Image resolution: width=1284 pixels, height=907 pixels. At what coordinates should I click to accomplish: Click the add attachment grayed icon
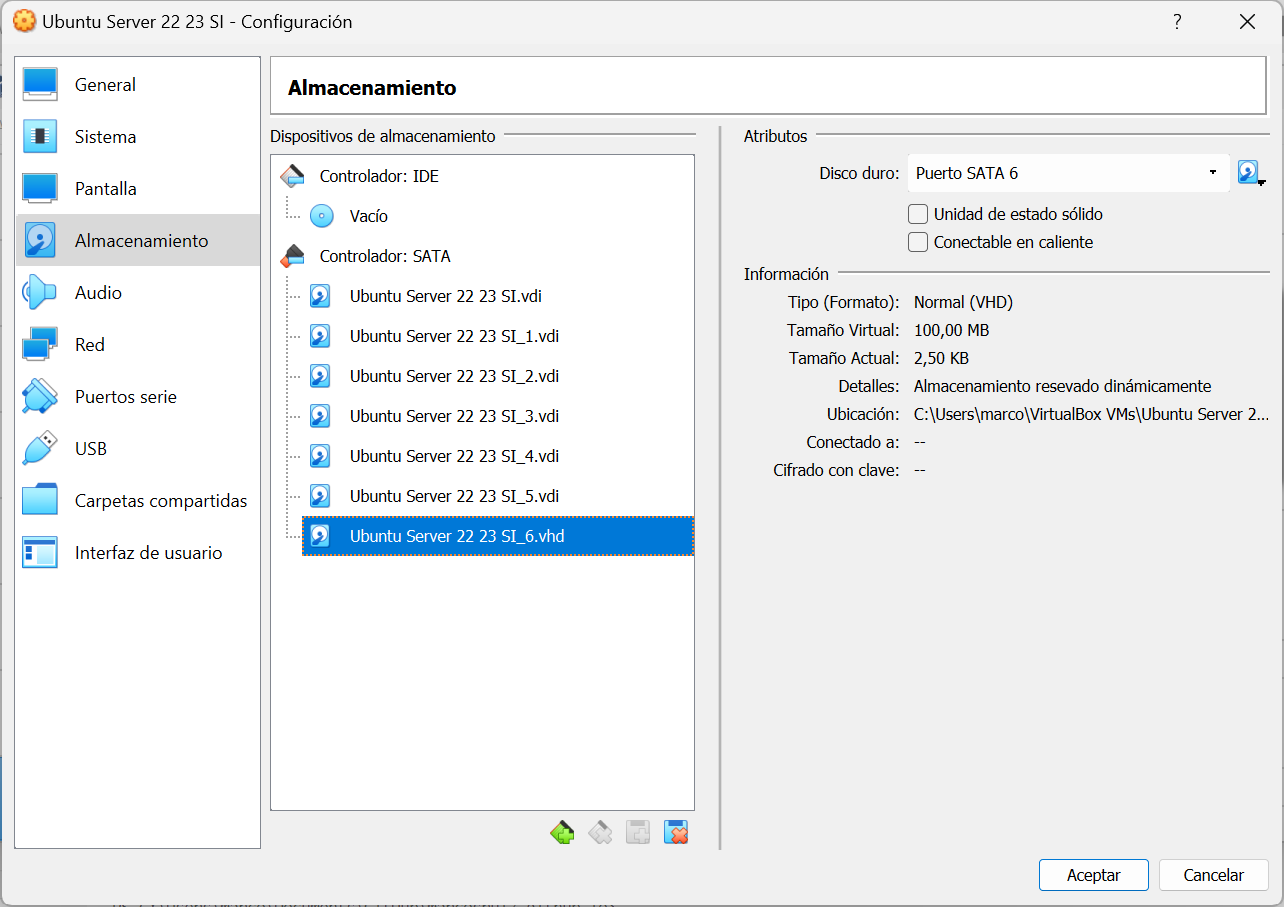coord(638,832)
